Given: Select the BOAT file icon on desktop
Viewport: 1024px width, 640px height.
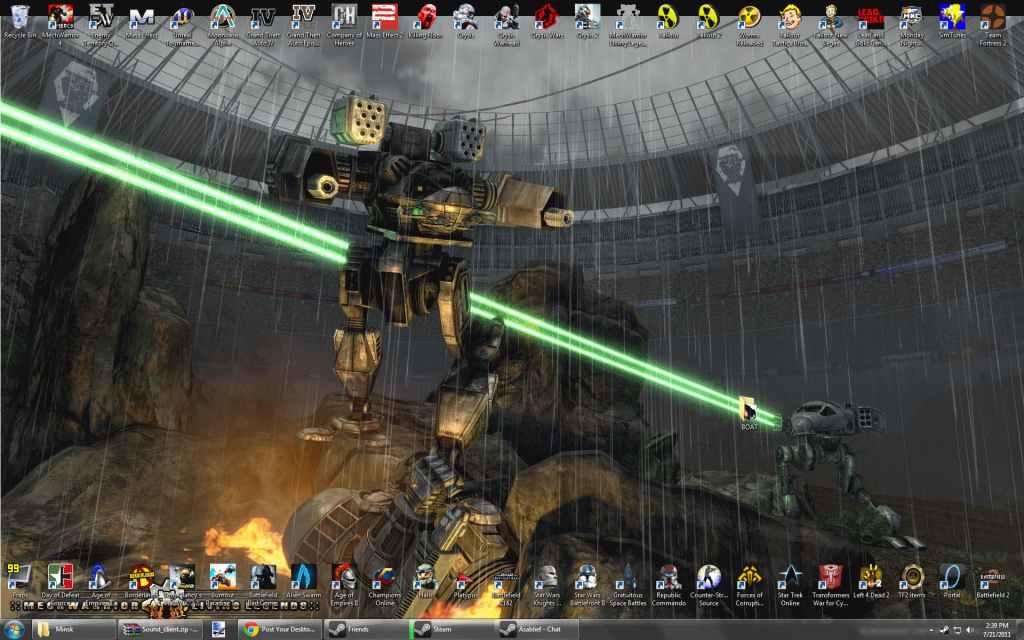Looking at the screenshot, I should tap(748, 410).
